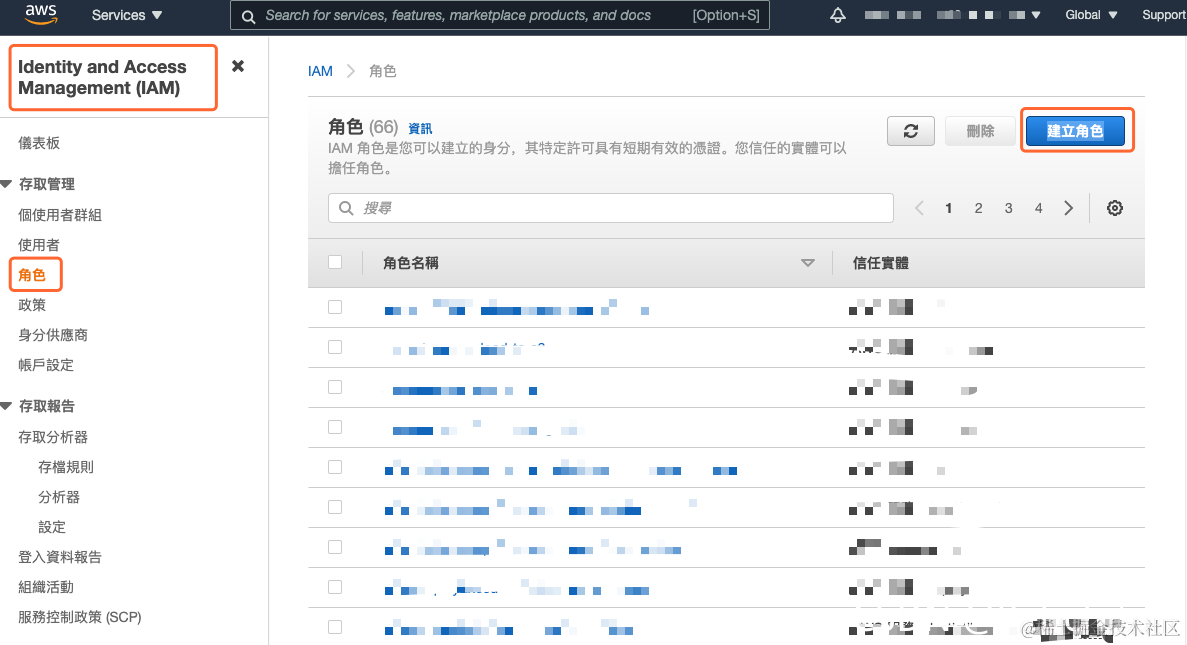Open 分析器 under access analyzer

[x=59, y=497]
